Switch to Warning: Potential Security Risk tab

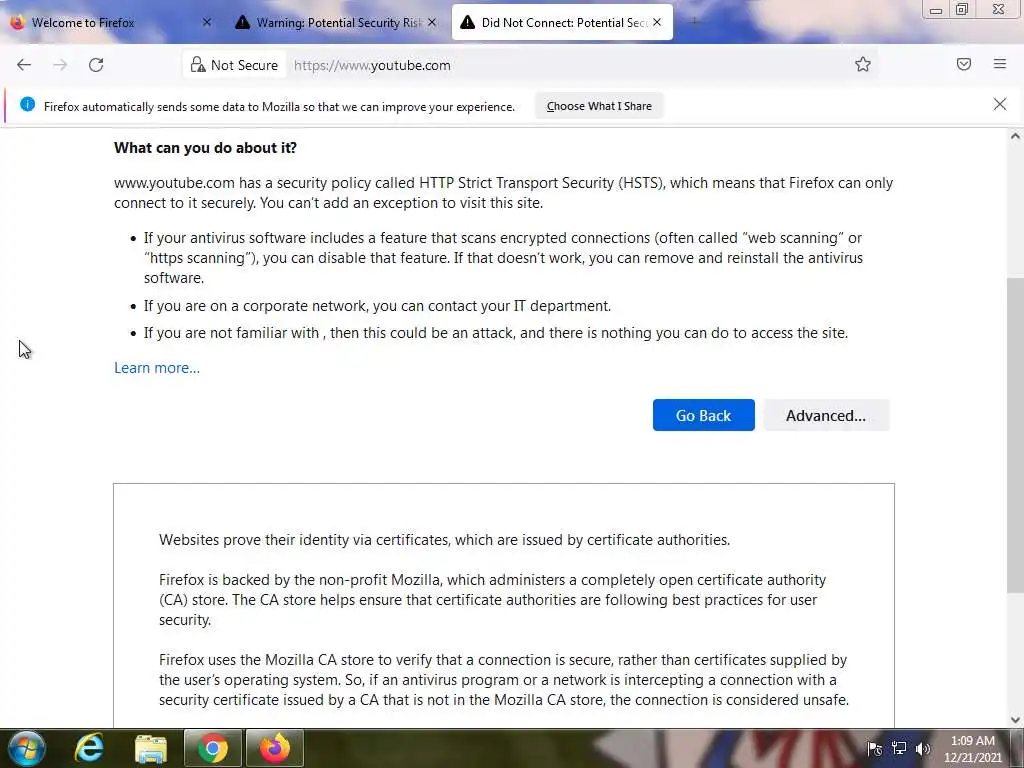click(336, 22)
